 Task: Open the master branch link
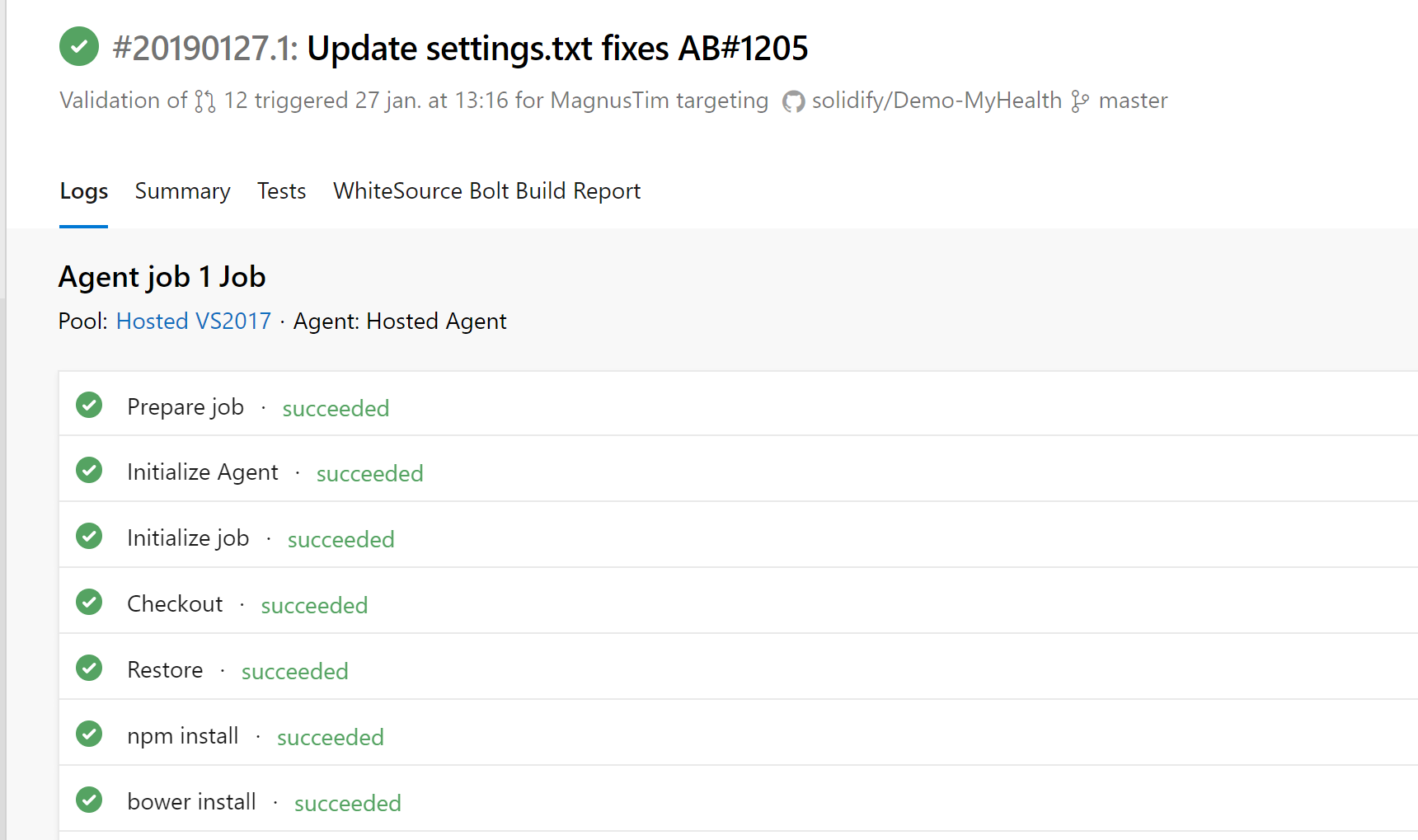click(1133, 101)
